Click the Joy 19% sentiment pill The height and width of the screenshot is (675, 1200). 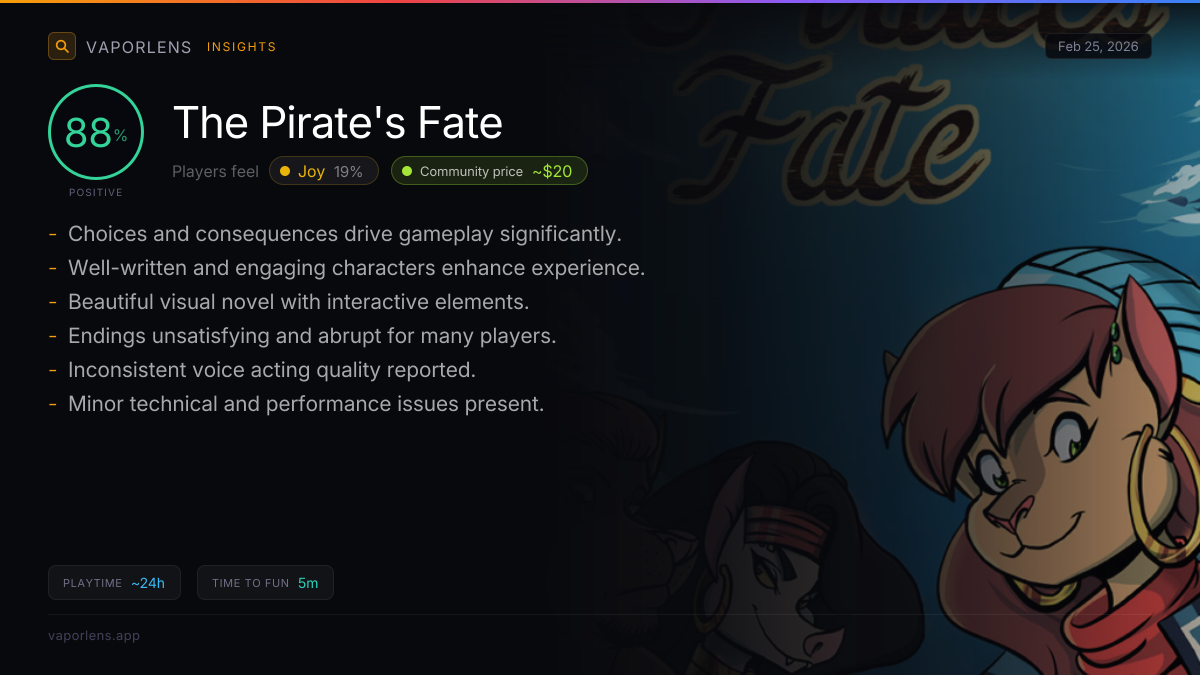pos(323,171)
